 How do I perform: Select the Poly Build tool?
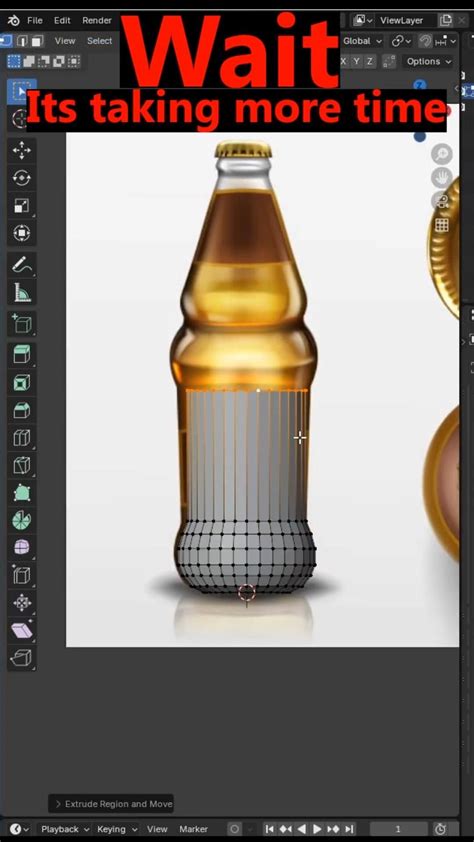21,492
